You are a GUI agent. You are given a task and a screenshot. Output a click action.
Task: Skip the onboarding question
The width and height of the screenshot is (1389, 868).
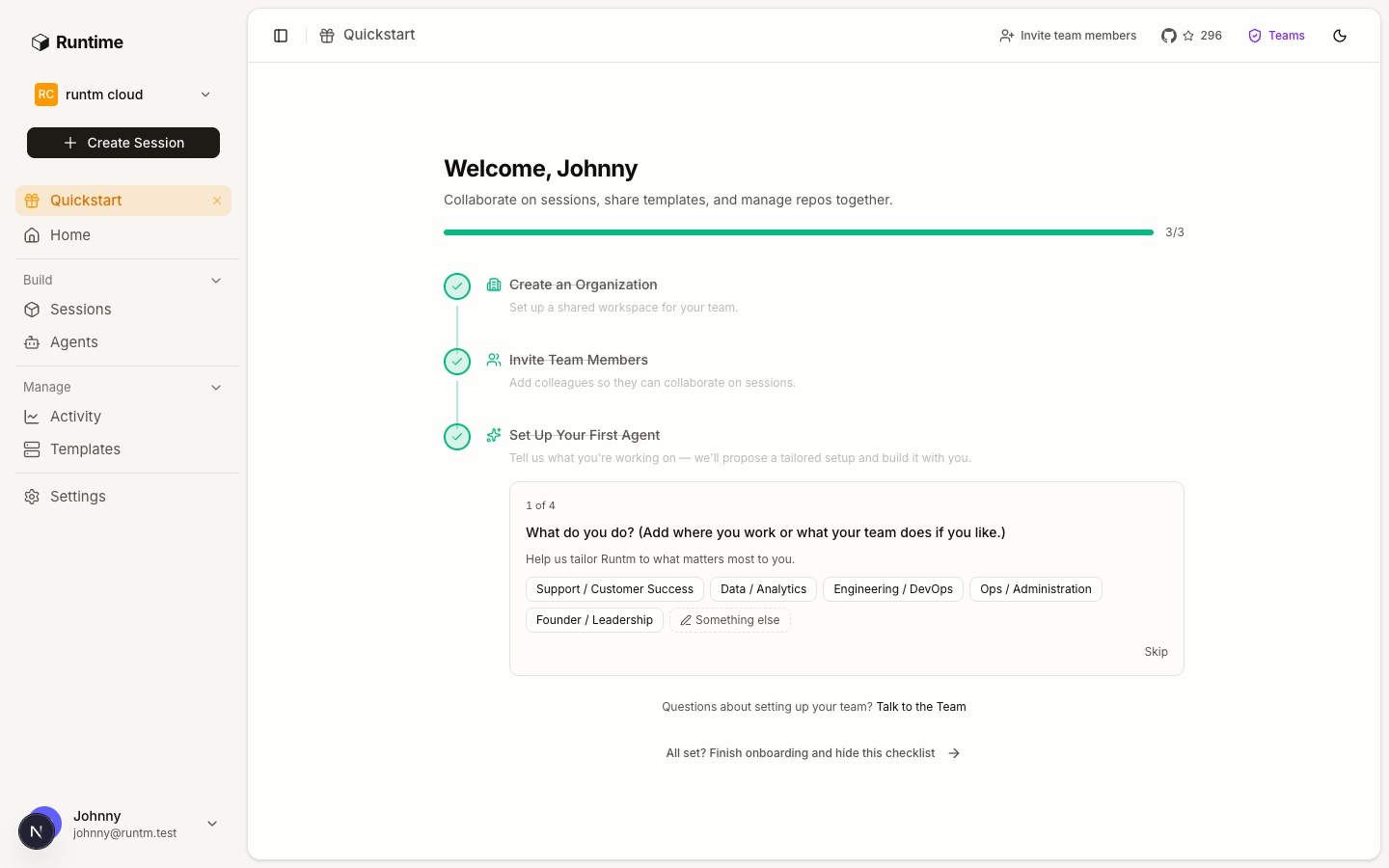point(1156,652)
